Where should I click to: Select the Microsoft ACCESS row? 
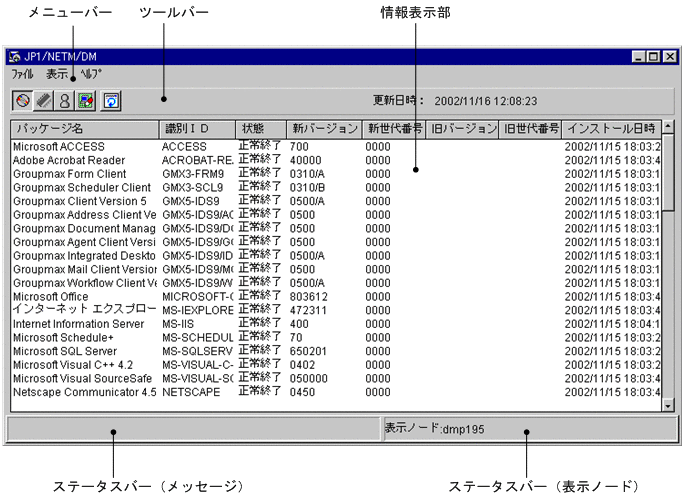(336, 147)
